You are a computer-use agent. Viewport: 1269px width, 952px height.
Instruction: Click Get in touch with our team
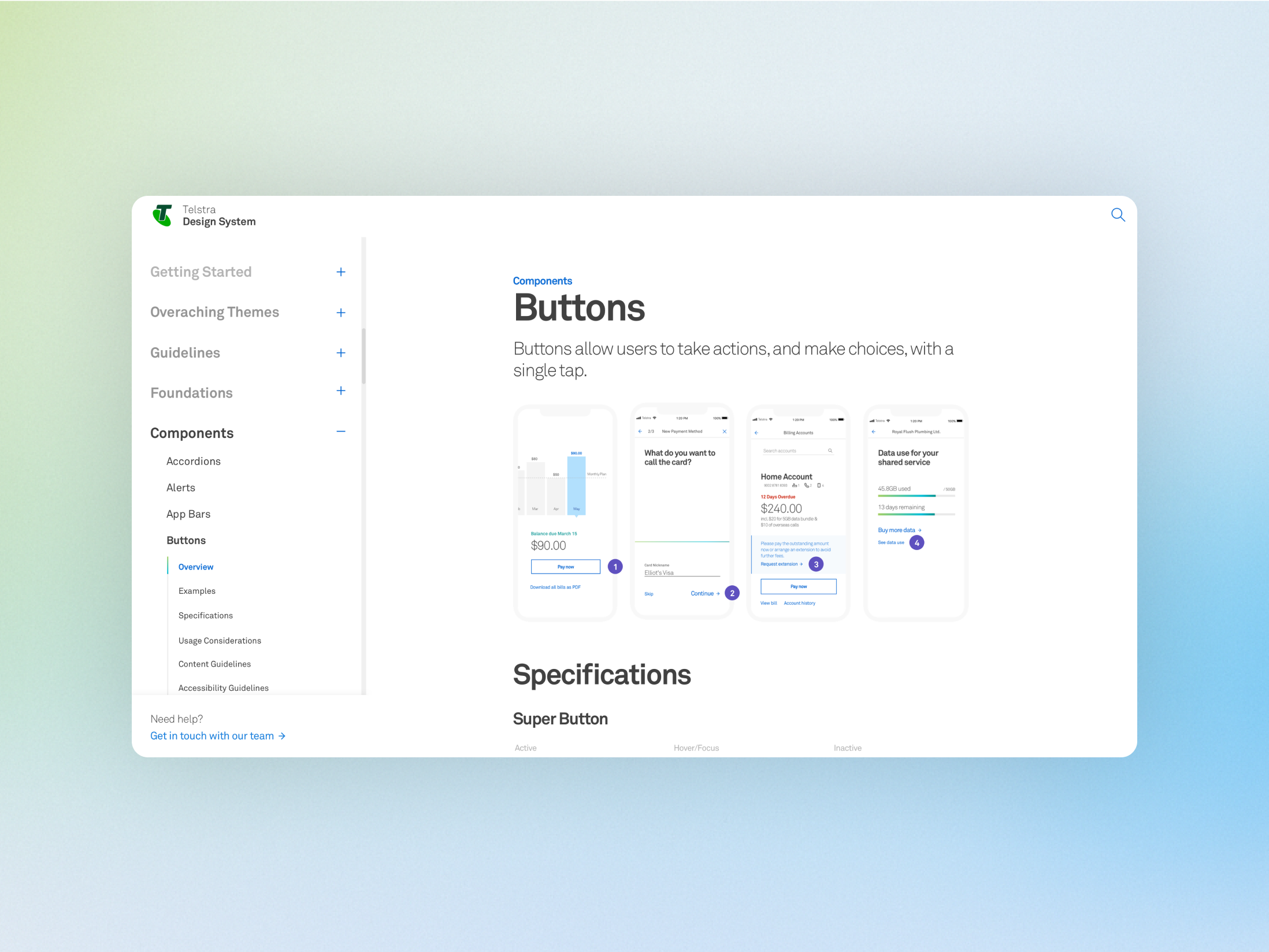tap(212, 736)
